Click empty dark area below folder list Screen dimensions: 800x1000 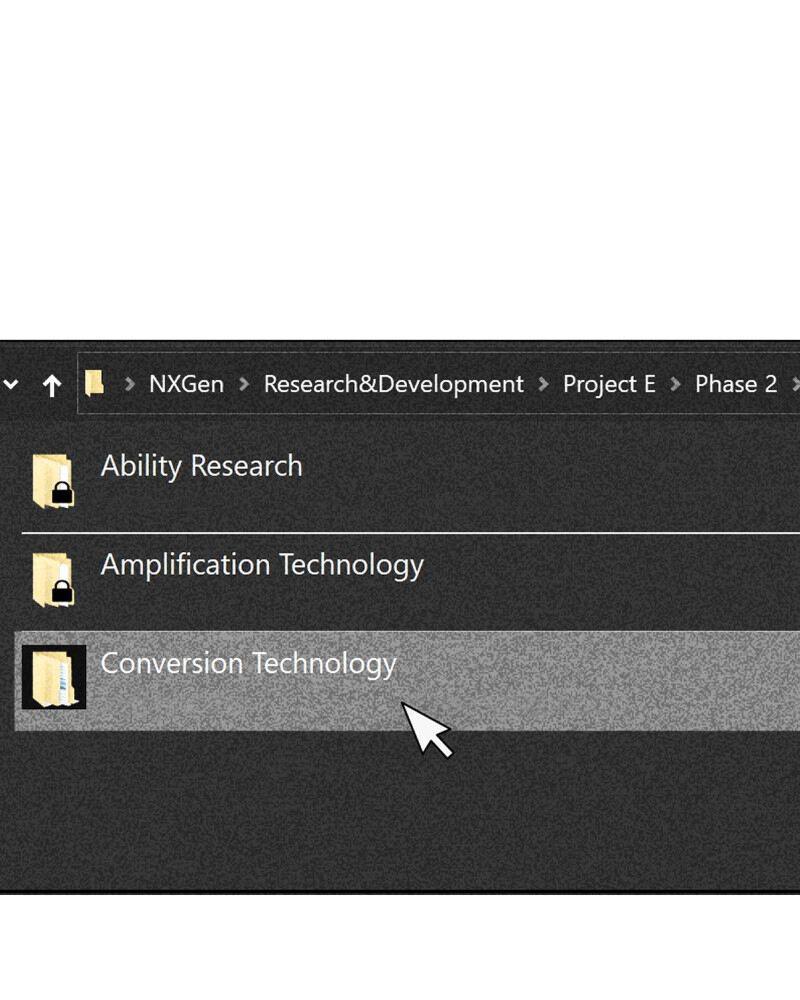point(400,810)
